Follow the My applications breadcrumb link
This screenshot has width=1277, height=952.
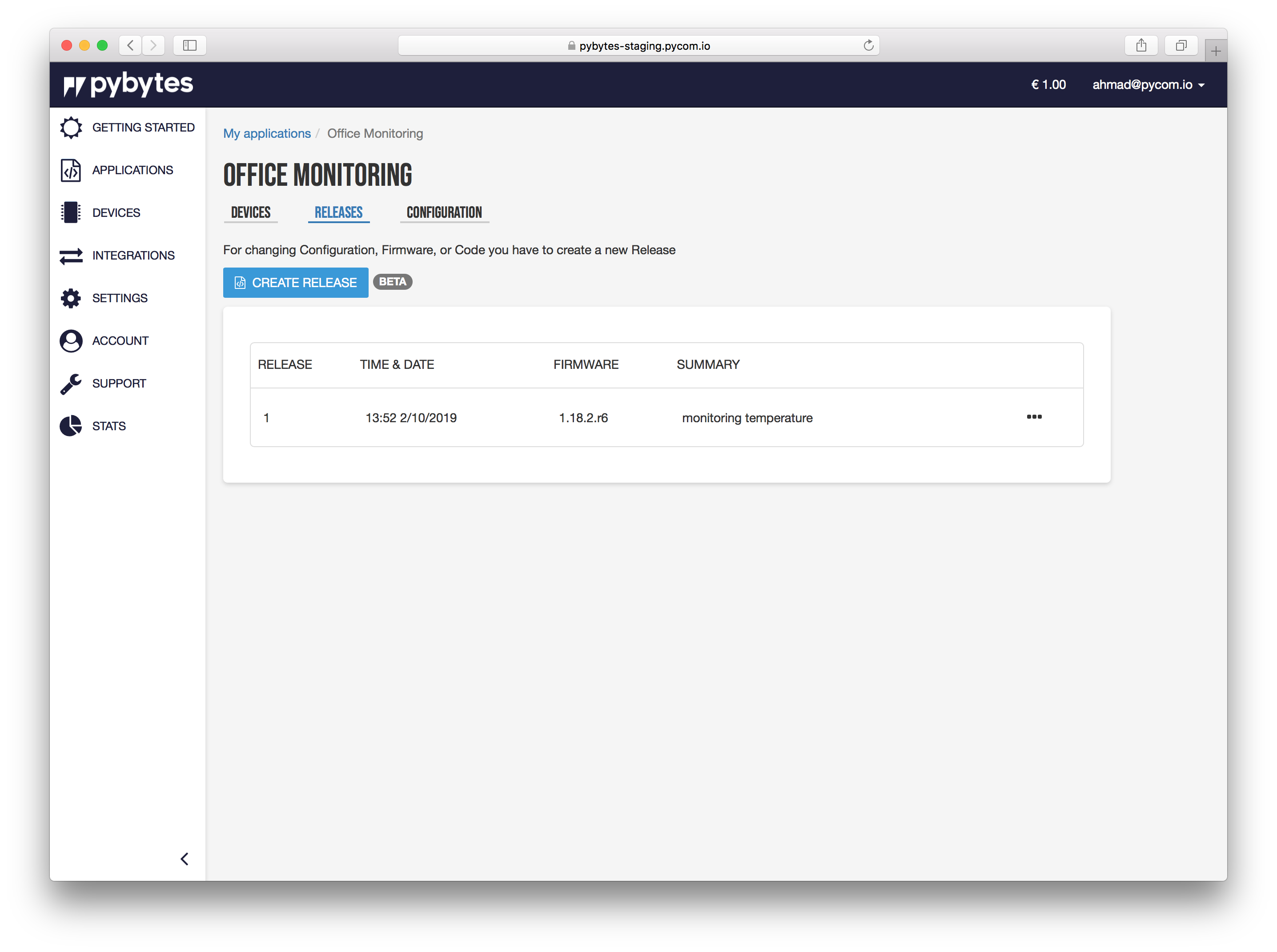tap(267, 134)
